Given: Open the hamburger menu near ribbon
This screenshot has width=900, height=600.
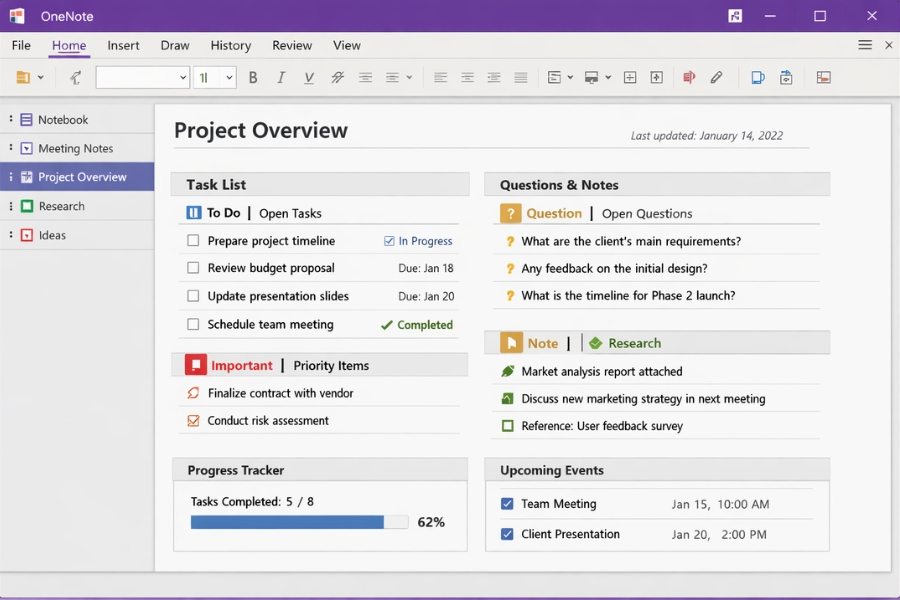Looking at the screenshot, I should (x=864, y=44).
